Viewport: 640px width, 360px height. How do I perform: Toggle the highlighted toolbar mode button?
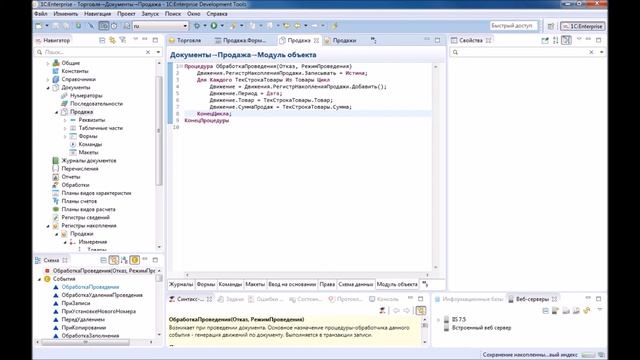coord(104,26)
